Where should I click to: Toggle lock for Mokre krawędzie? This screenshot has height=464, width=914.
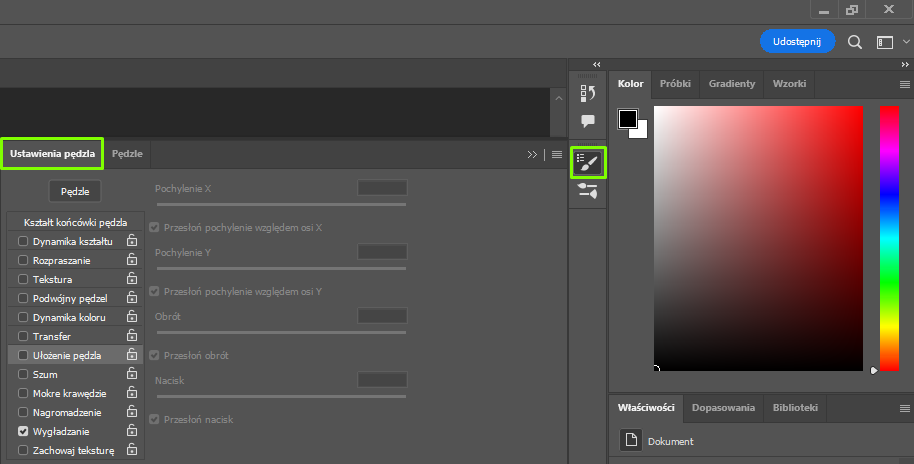click(x=132, y=392)
